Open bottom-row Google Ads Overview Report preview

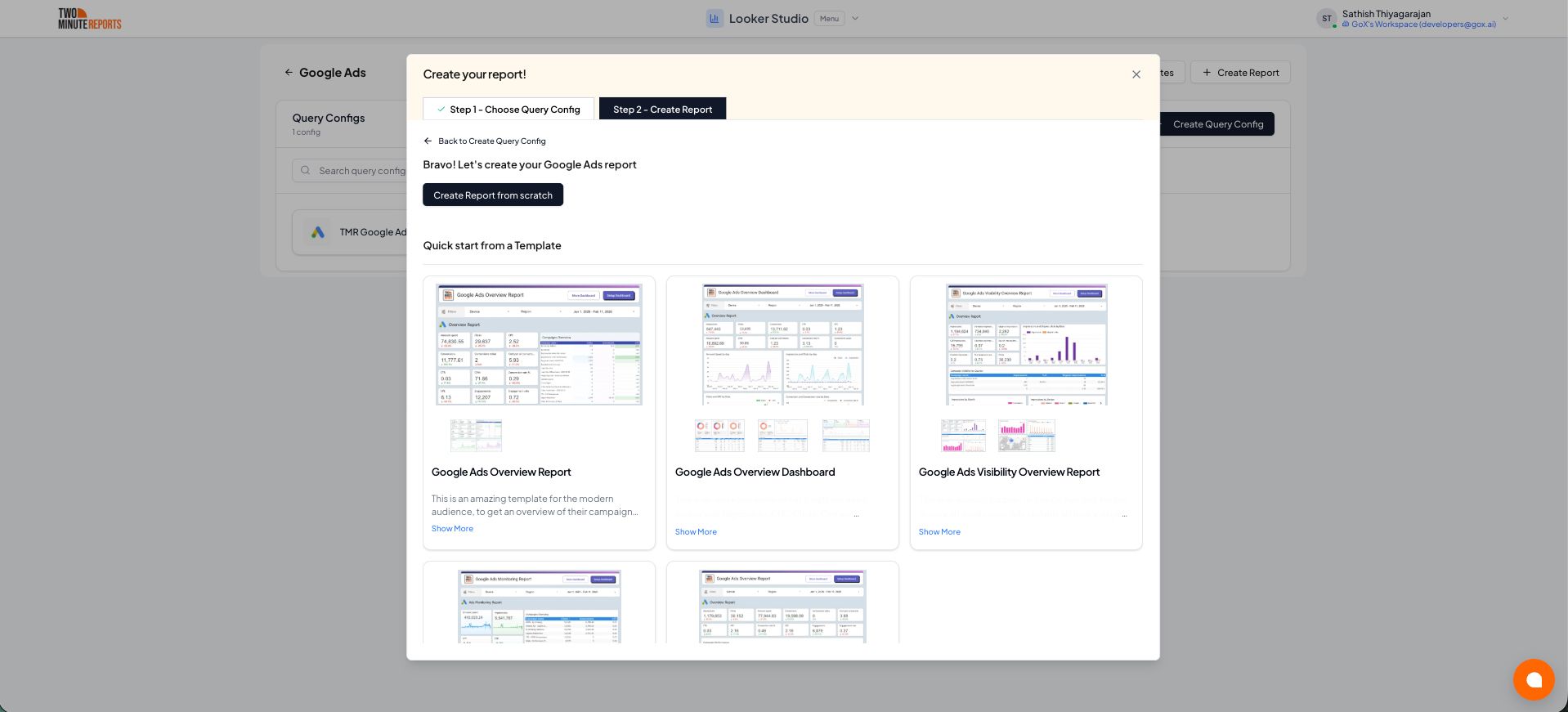coord(782,607)
